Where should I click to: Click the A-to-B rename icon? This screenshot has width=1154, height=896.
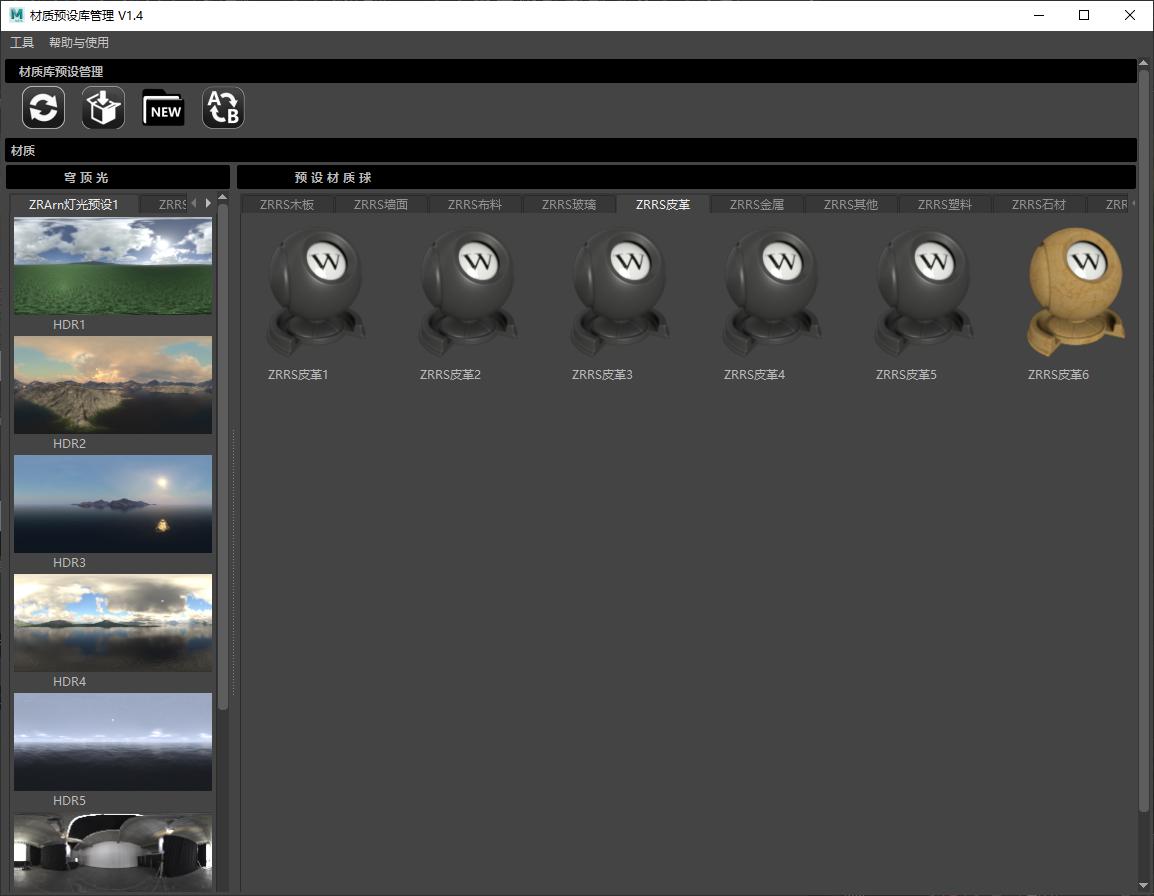(223, 108)
